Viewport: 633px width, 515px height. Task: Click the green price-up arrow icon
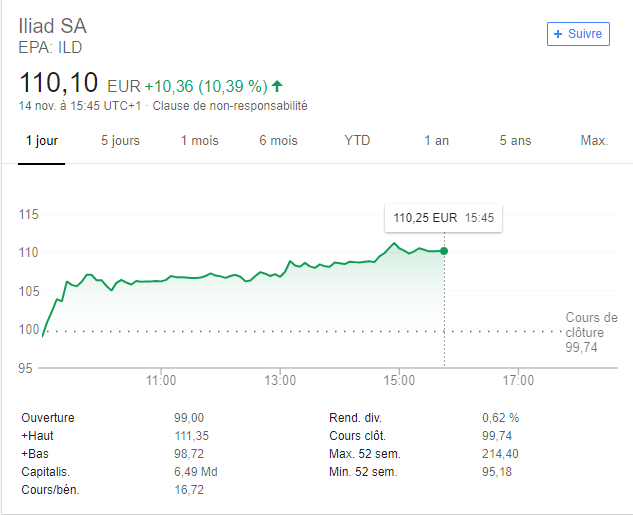point(277,86)
